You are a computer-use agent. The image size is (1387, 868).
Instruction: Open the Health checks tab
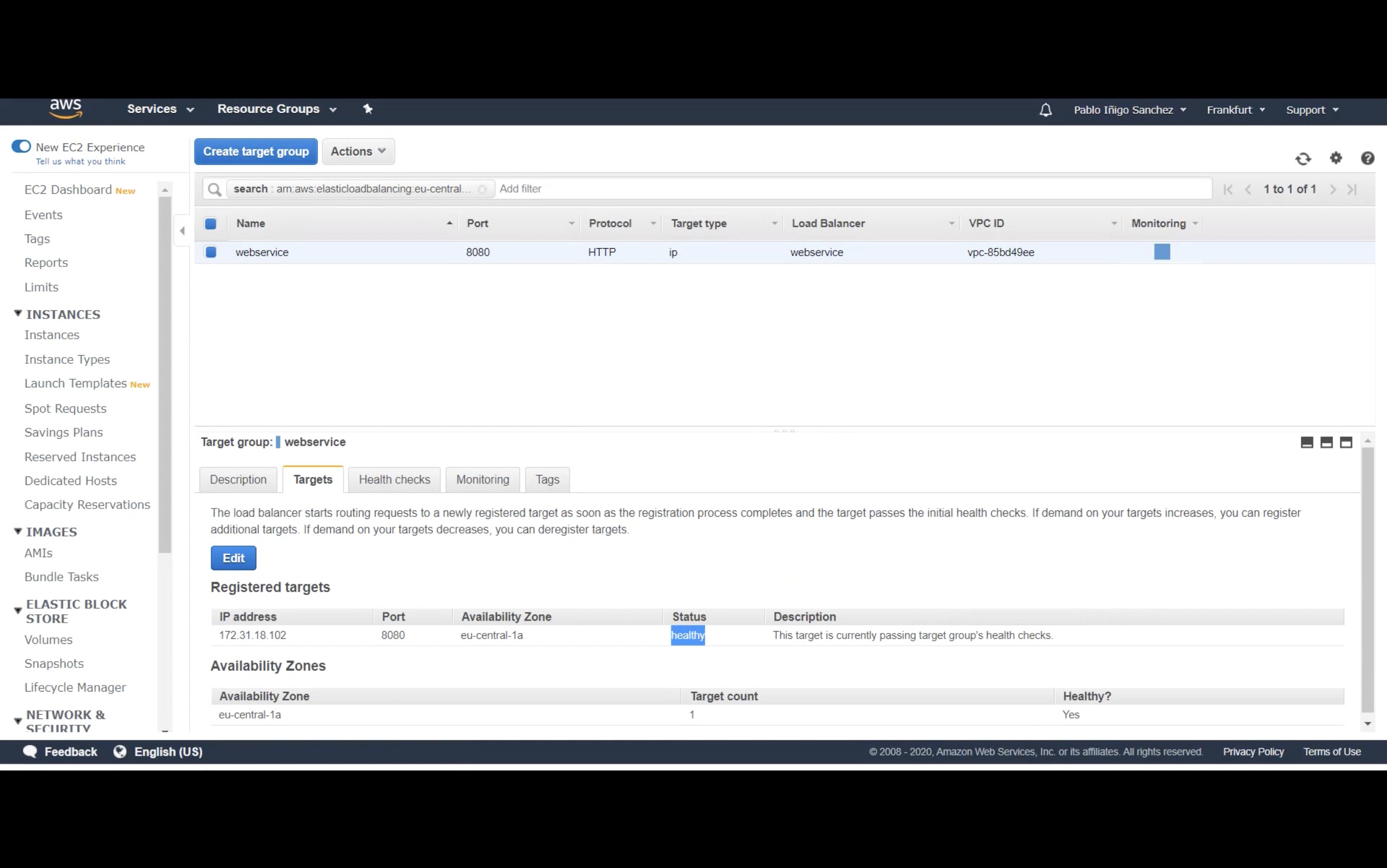click(x=394, y=479)
